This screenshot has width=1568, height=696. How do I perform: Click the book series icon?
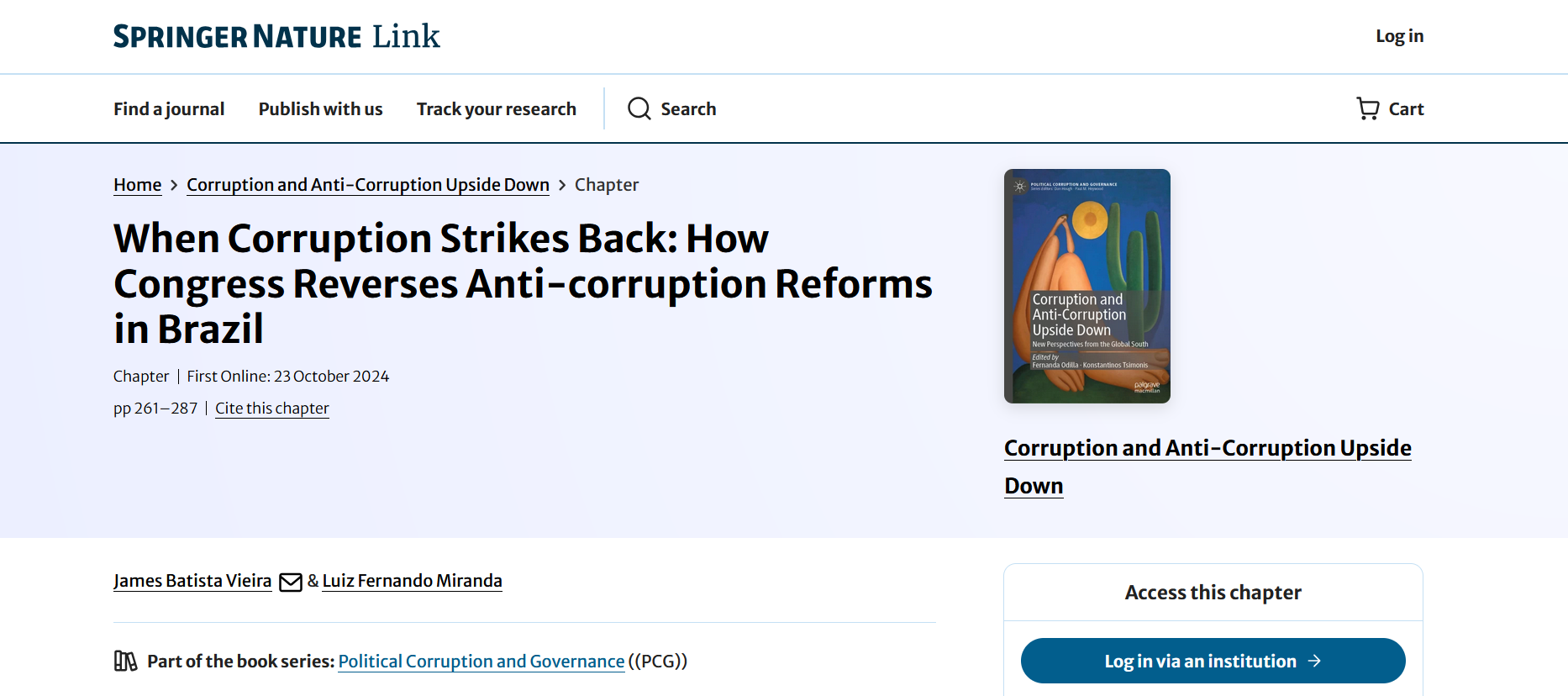[125, 662]
